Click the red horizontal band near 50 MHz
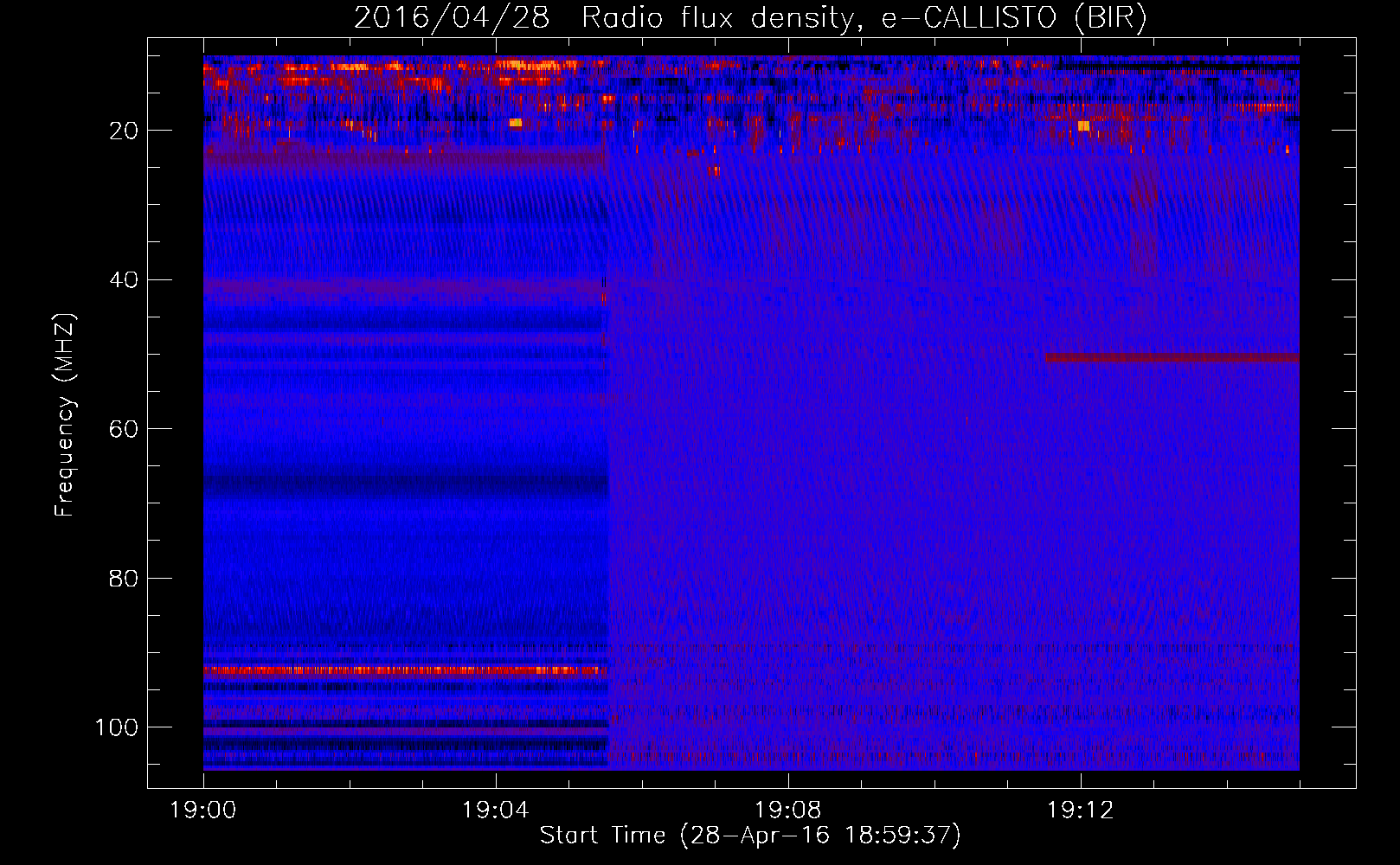Image resolution: width=1400 pixels, height=865 pixels. (1172, 357)
